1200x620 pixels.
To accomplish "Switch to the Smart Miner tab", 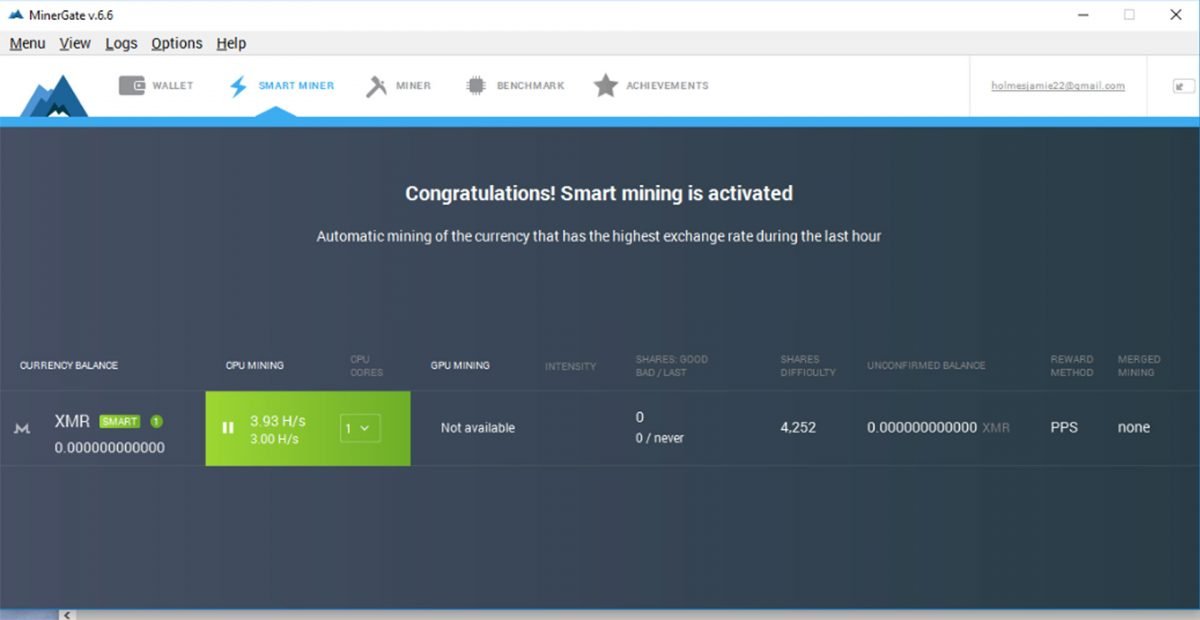I will (x=281, y=86).
